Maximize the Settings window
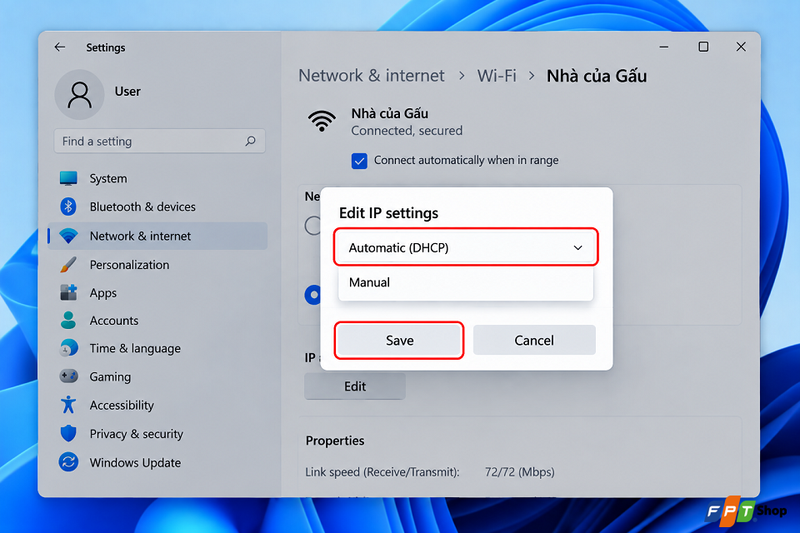The image size is (800, 533). point(703,47)
